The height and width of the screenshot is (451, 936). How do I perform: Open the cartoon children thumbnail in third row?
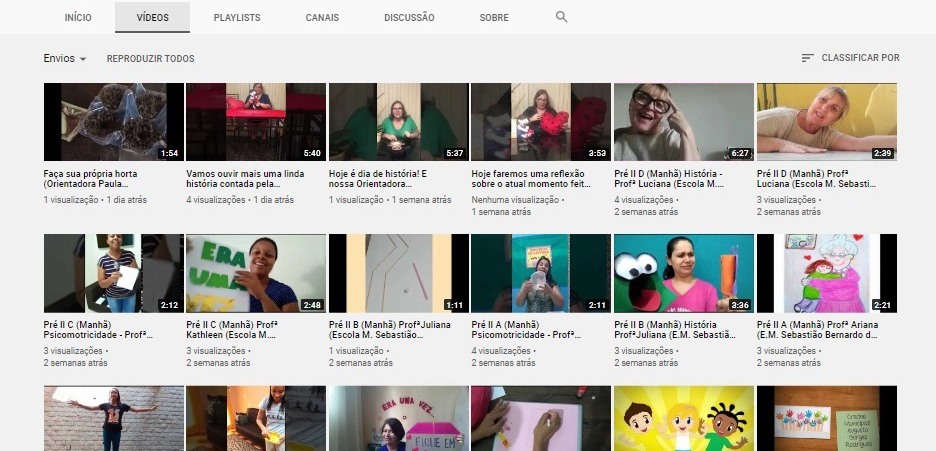tap(683, 418)
